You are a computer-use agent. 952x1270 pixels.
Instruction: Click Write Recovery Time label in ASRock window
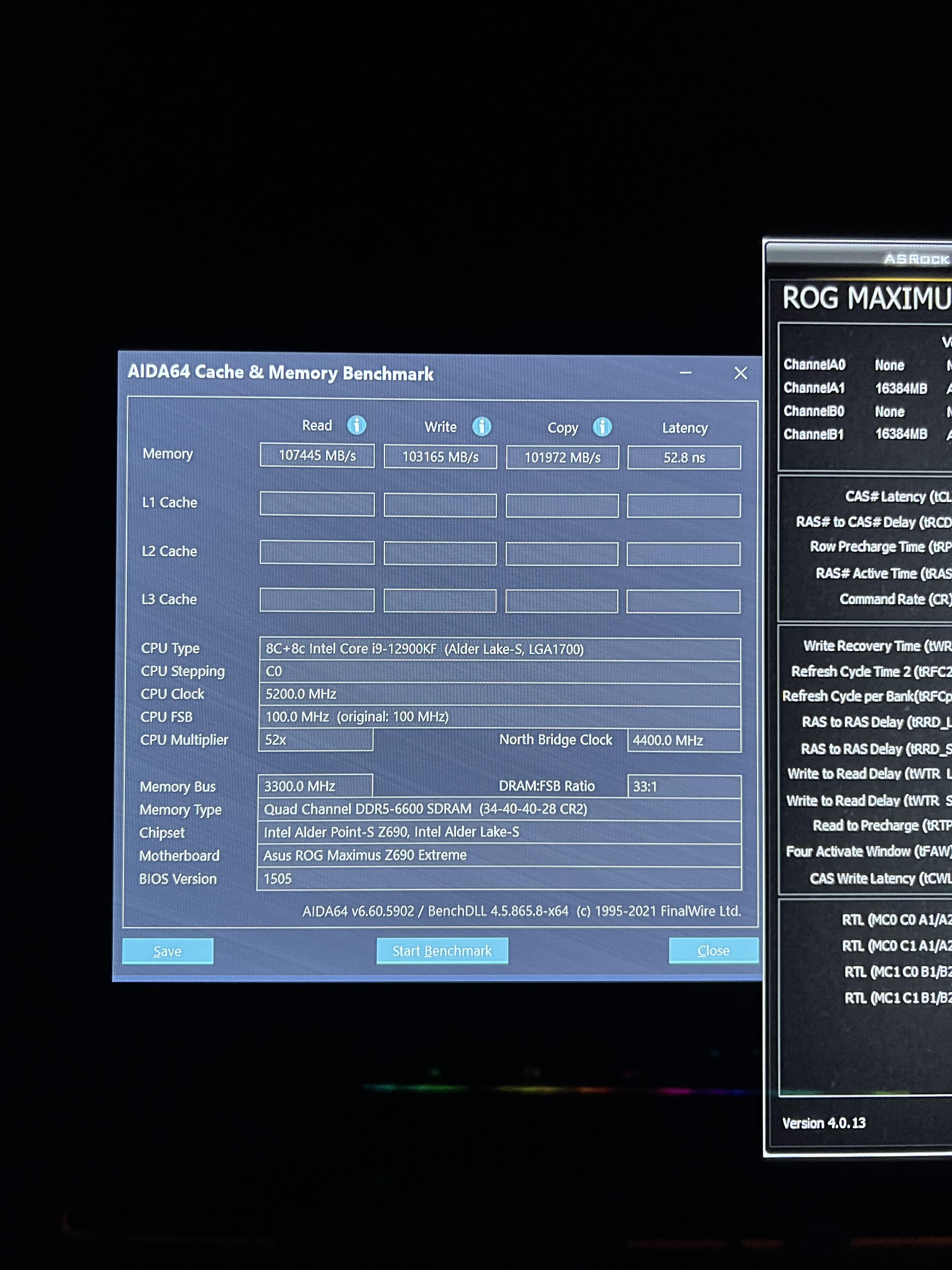pos(877,646)
